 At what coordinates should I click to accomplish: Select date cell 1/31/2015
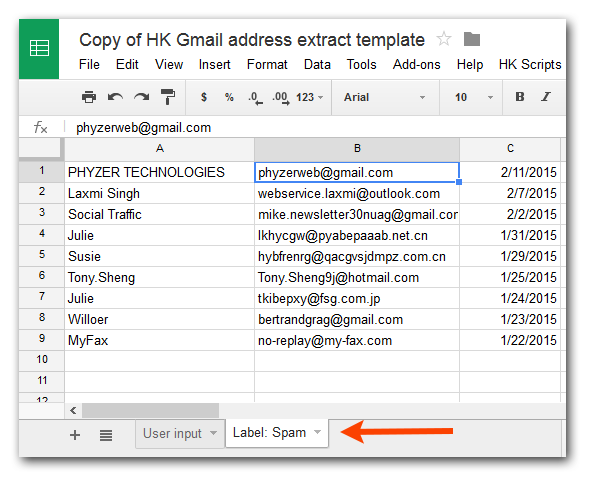[510, 235]
